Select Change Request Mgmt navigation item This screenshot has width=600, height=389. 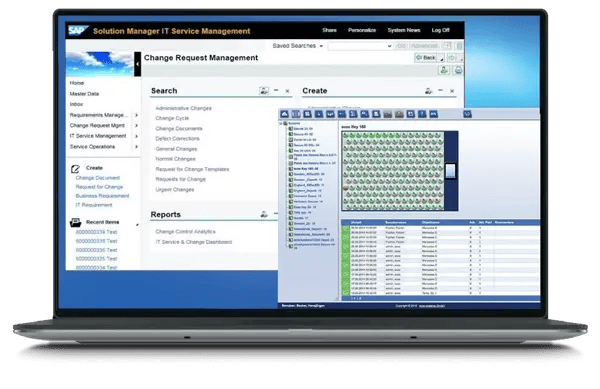pyautogui.click(x=97, y=125)
